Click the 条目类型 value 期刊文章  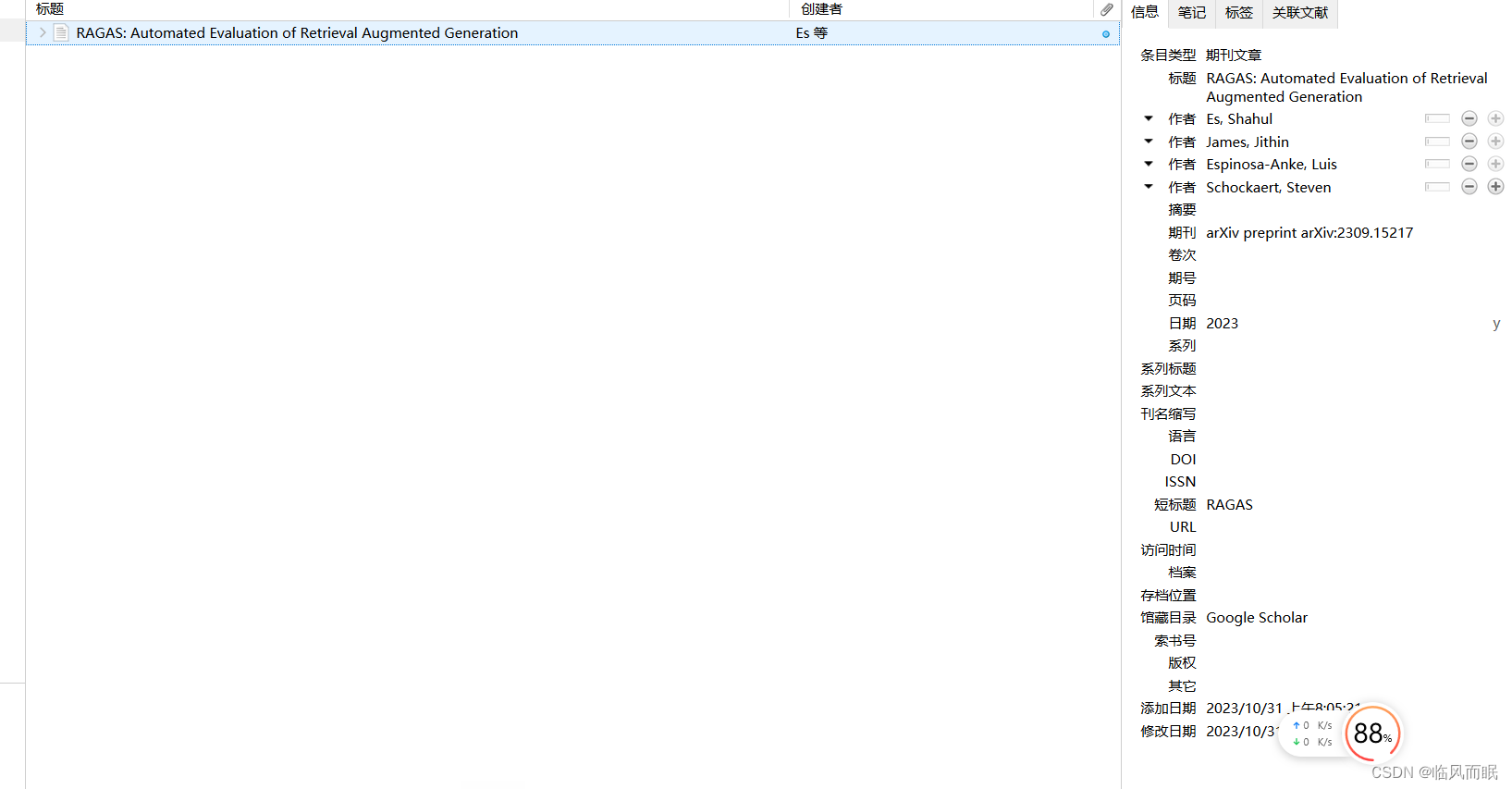tap(1234, 55)
